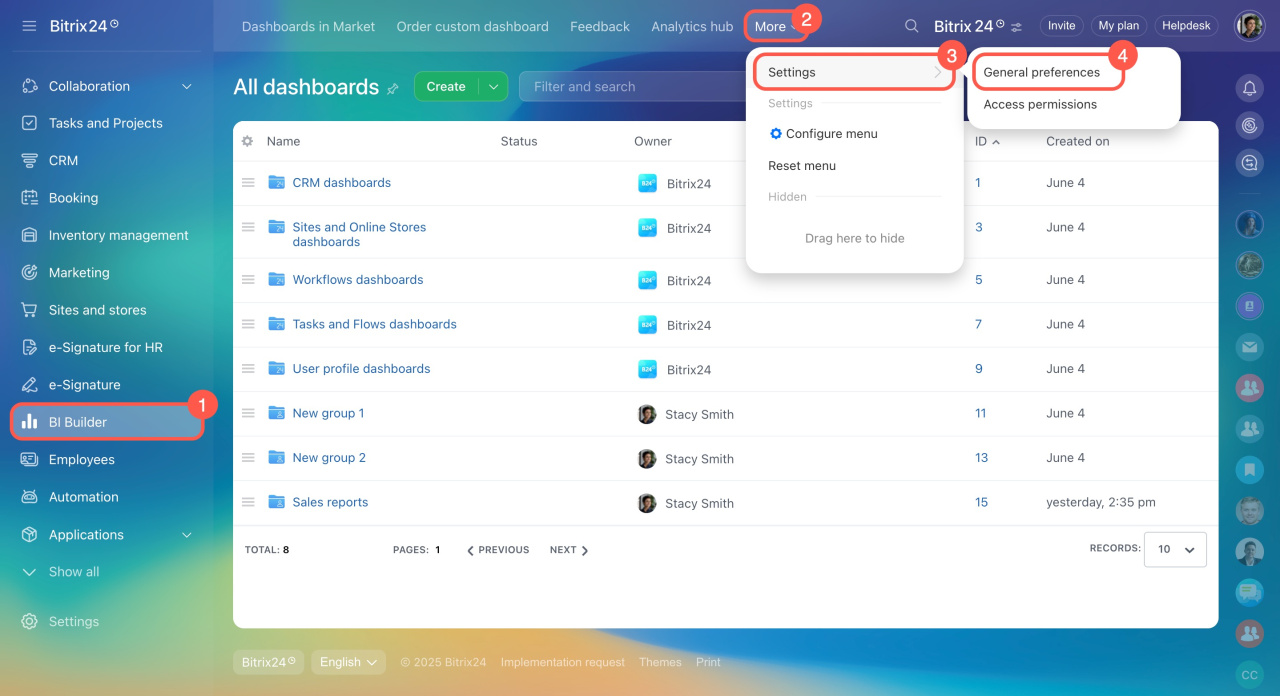
Task: Click the Settings gear icon in sidebar
Action: click(x=30, y=621)
